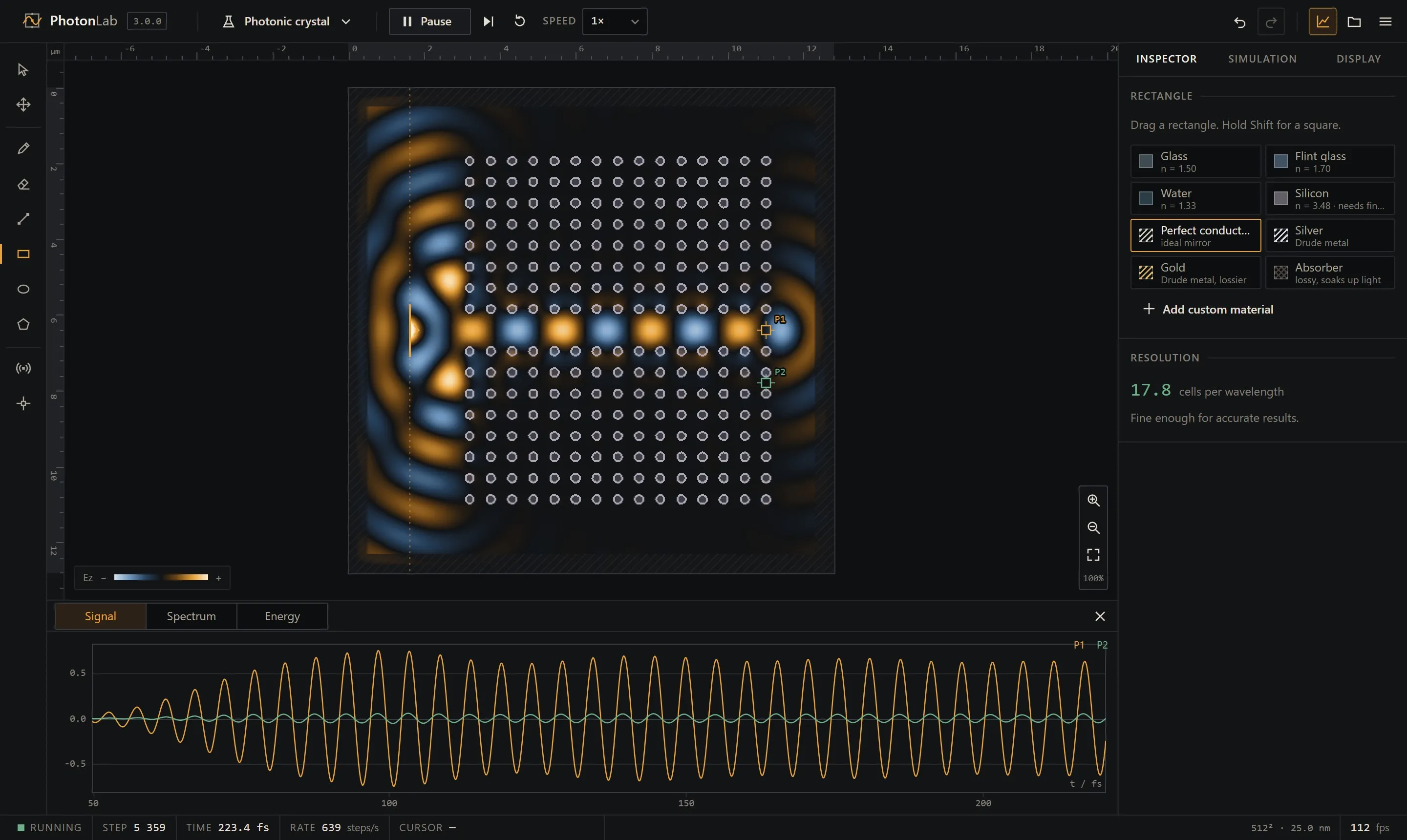
Task: Open the Inspector tab
Action: (1166, 59)
